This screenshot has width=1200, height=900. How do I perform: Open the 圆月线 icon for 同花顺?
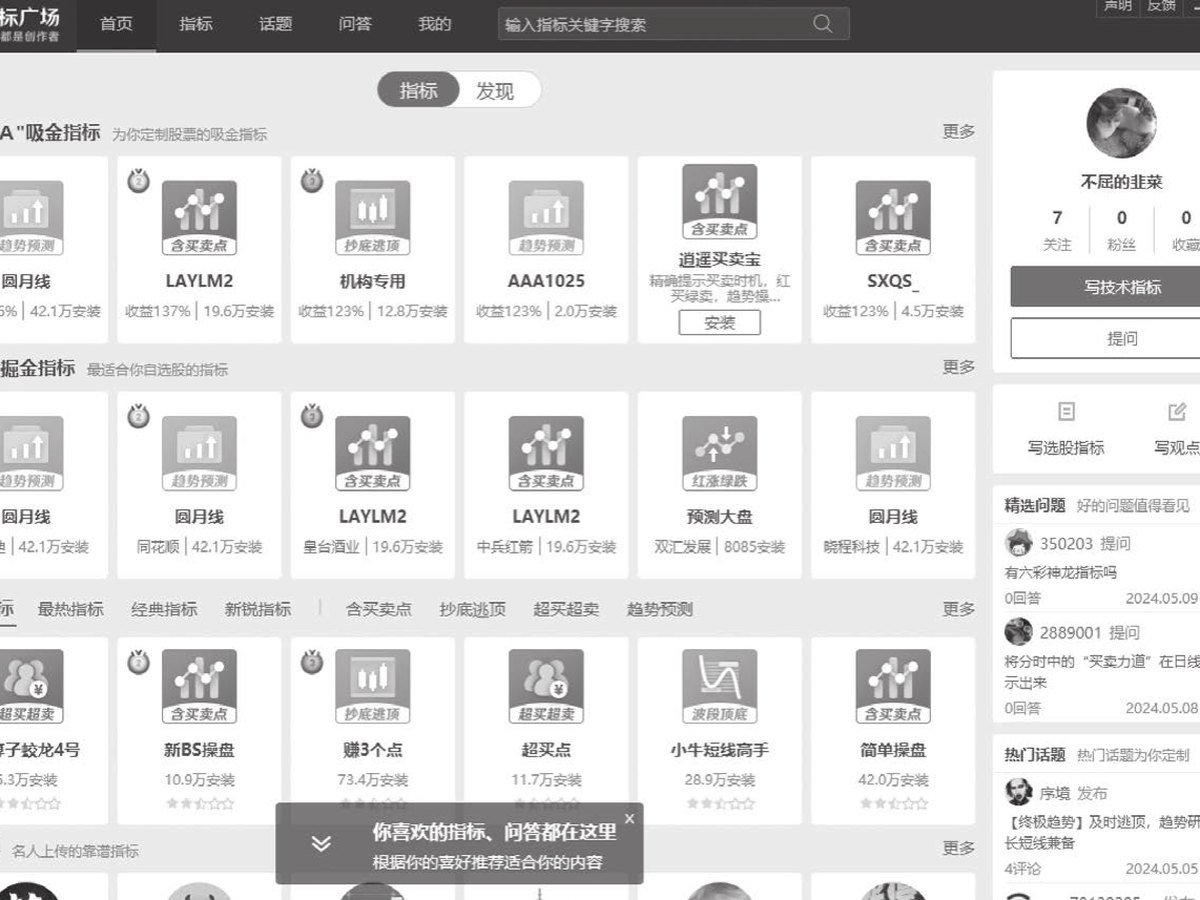(199, 454)
